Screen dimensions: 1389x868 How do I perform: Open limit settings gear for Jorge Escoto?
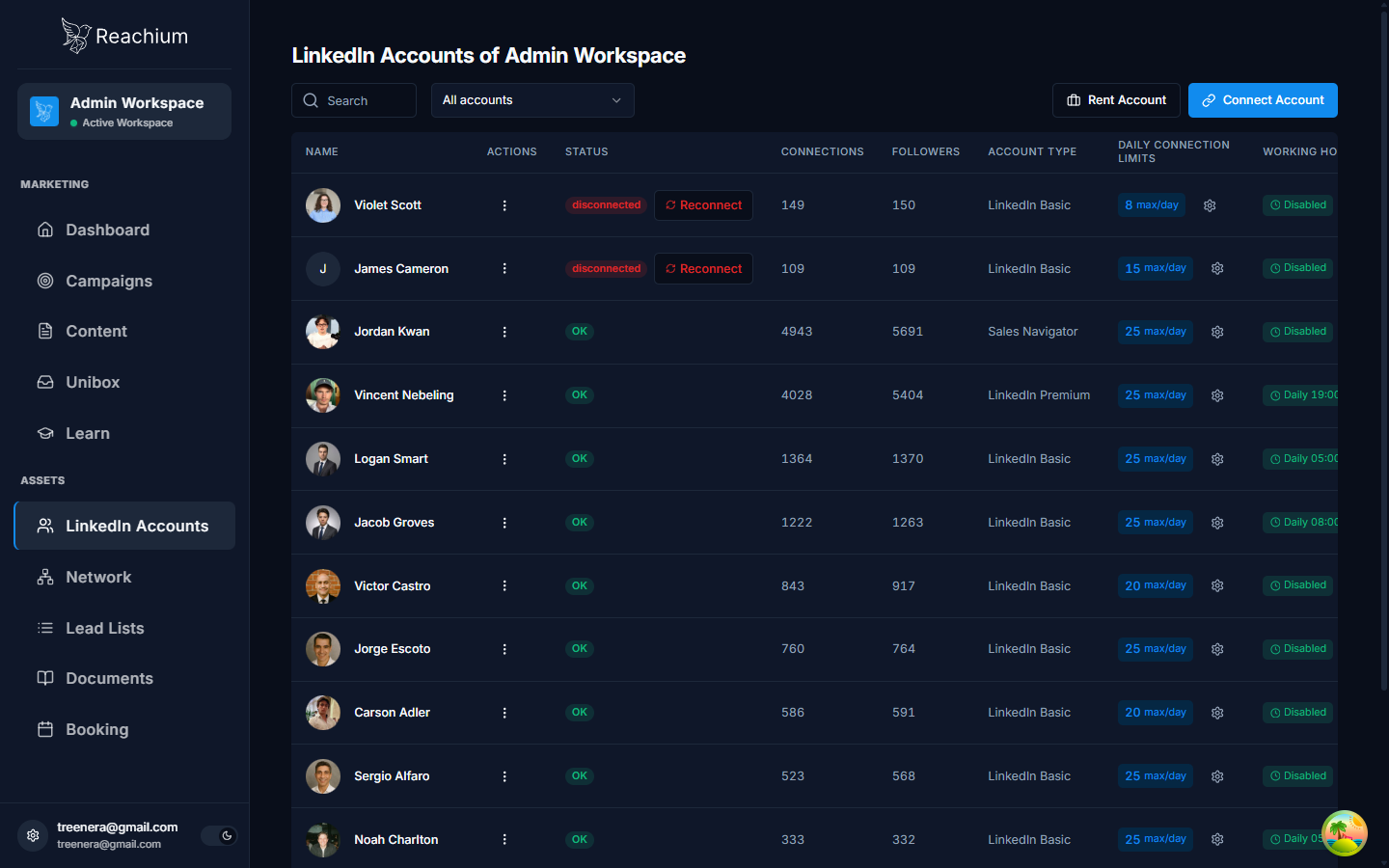(x=1217, y=649)
